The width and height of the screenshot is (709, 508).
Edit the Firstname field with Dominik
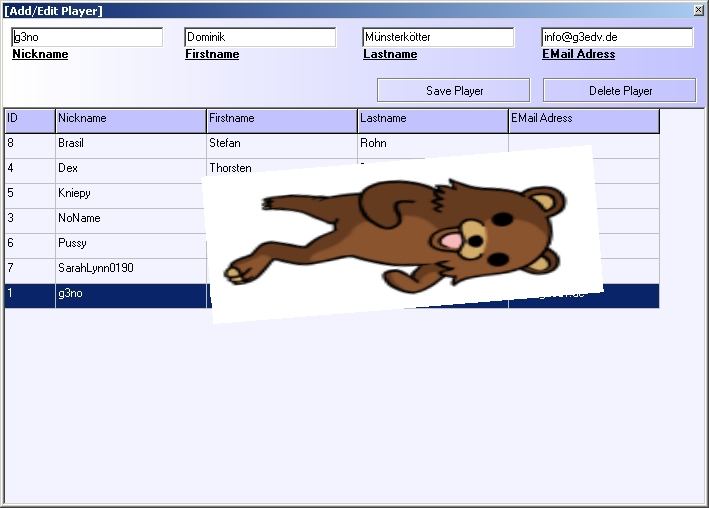click(x=260, y=37)
